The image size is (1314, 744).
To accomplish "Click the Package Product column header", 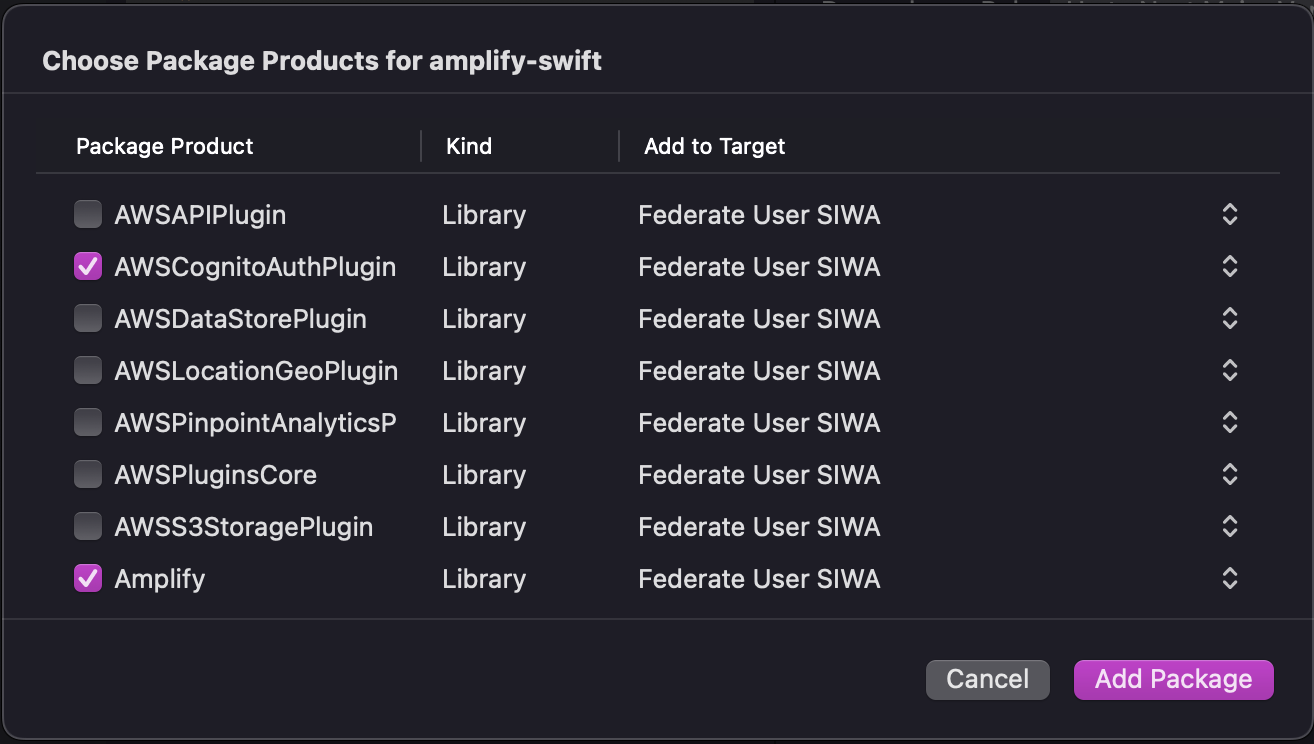I will tap(165, 146).
